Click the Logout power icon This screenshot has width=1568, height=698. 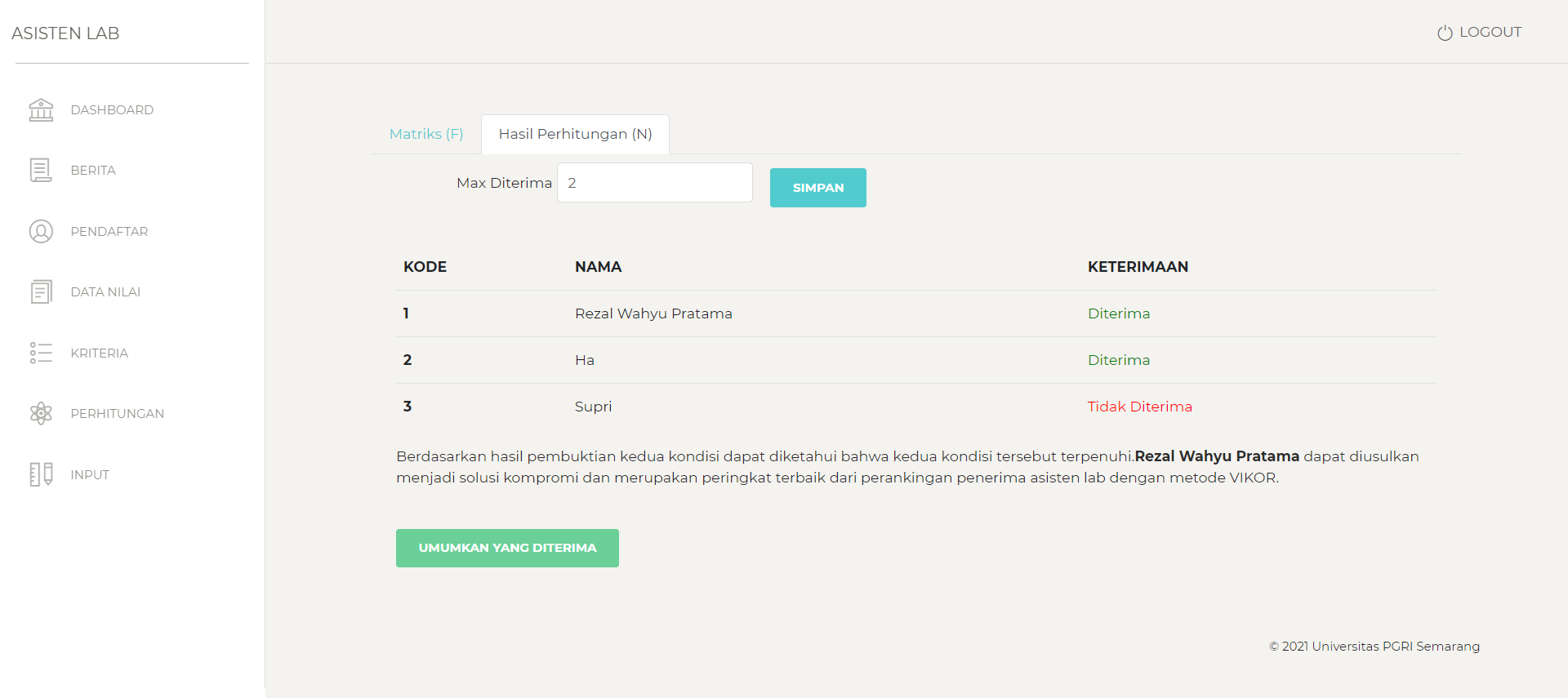[1445, 33]
